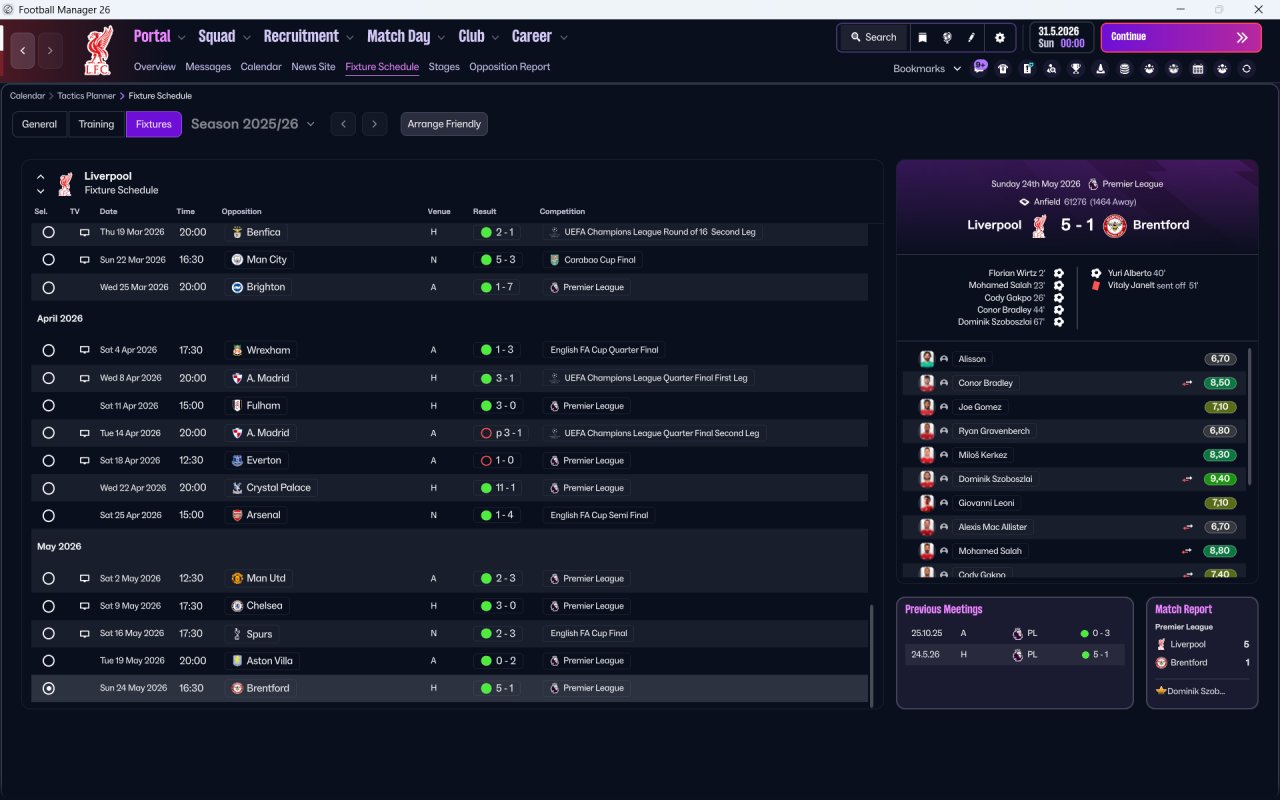Open the stacked coins finances icon
The width and height of the screenshot is (1280, 800).
(1124, 69)
